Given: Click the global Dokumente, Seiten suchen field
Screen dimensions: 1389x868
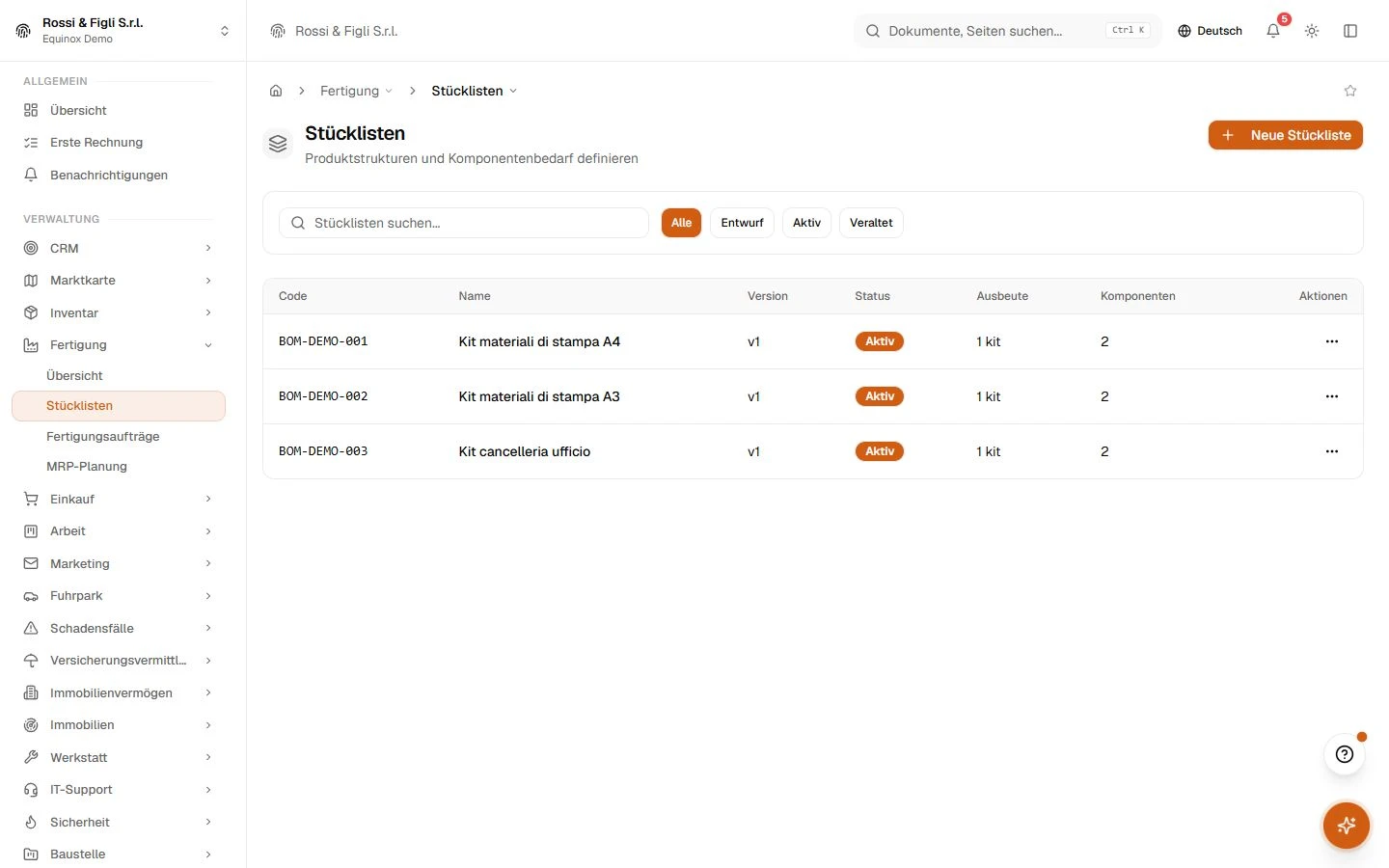Looking at the screenshot, I should (1007, 31).
